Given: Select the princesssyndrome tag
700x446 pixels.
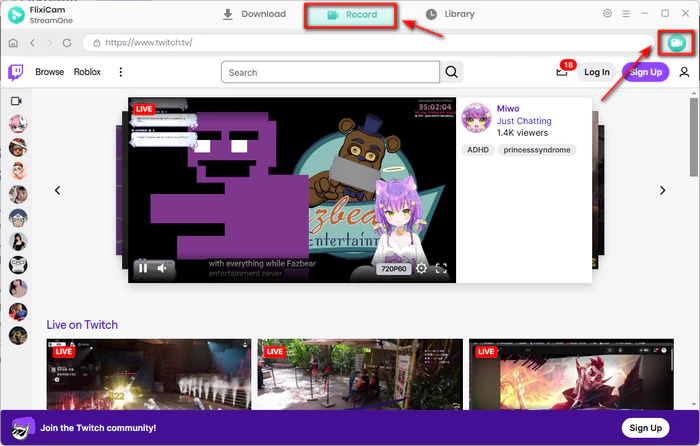Looking at the screenshot, I should pos(537,150).
